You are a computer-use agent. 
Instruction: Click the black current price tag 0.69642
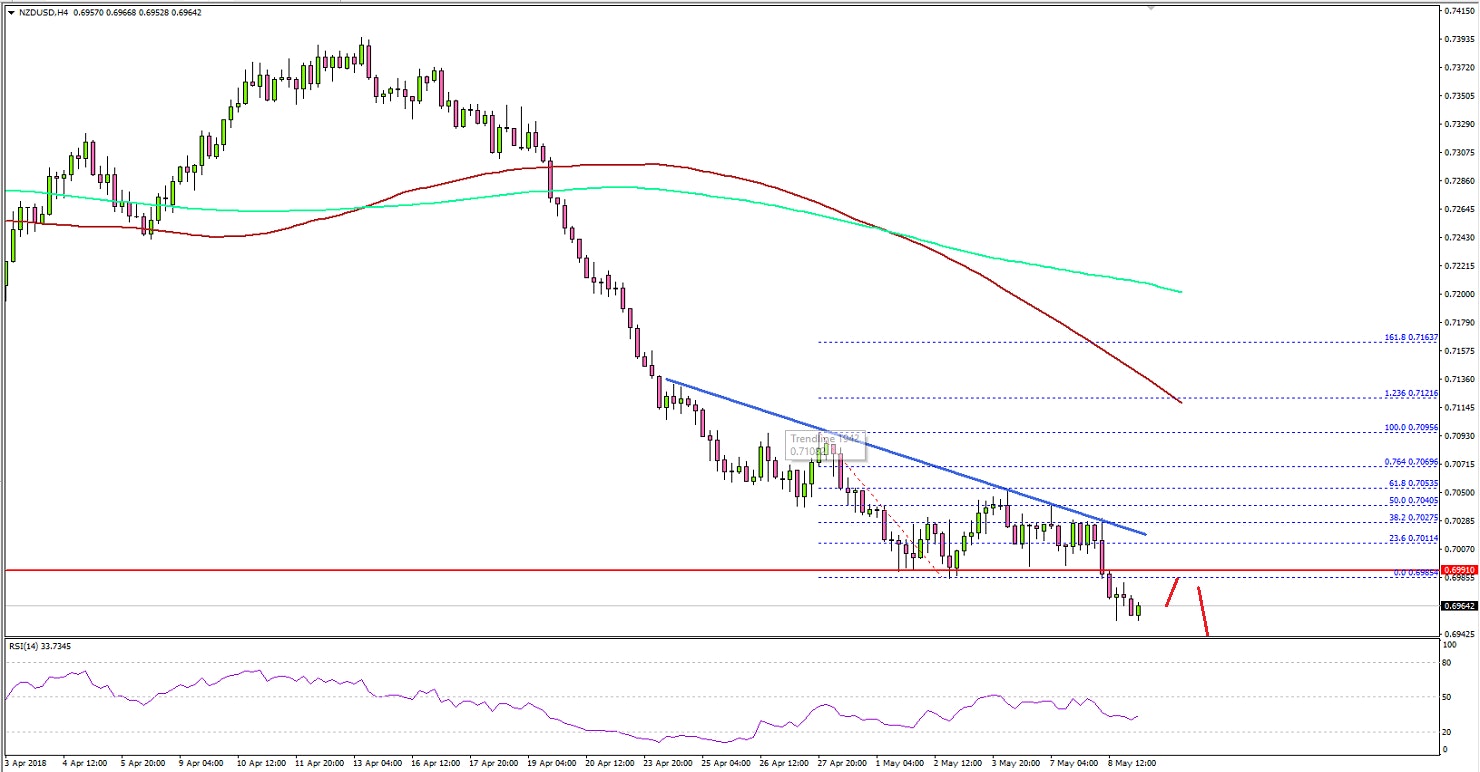(x=1458, y=606)
